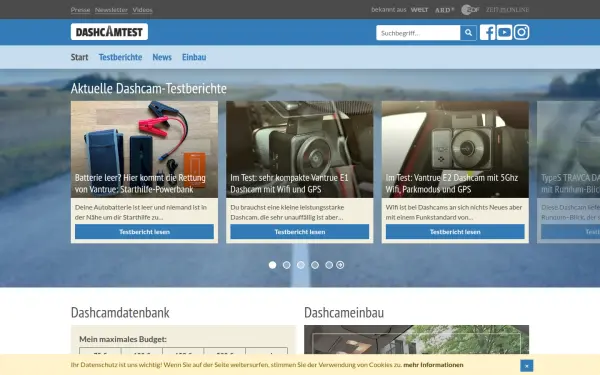Open the News menu item
Image resolution: width=600 pixels, height=375 pixels.
click(162, 57)
